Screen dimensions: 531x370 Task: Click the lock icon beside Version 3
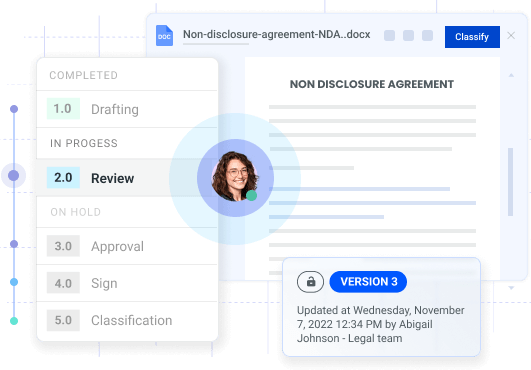[311, 282]
